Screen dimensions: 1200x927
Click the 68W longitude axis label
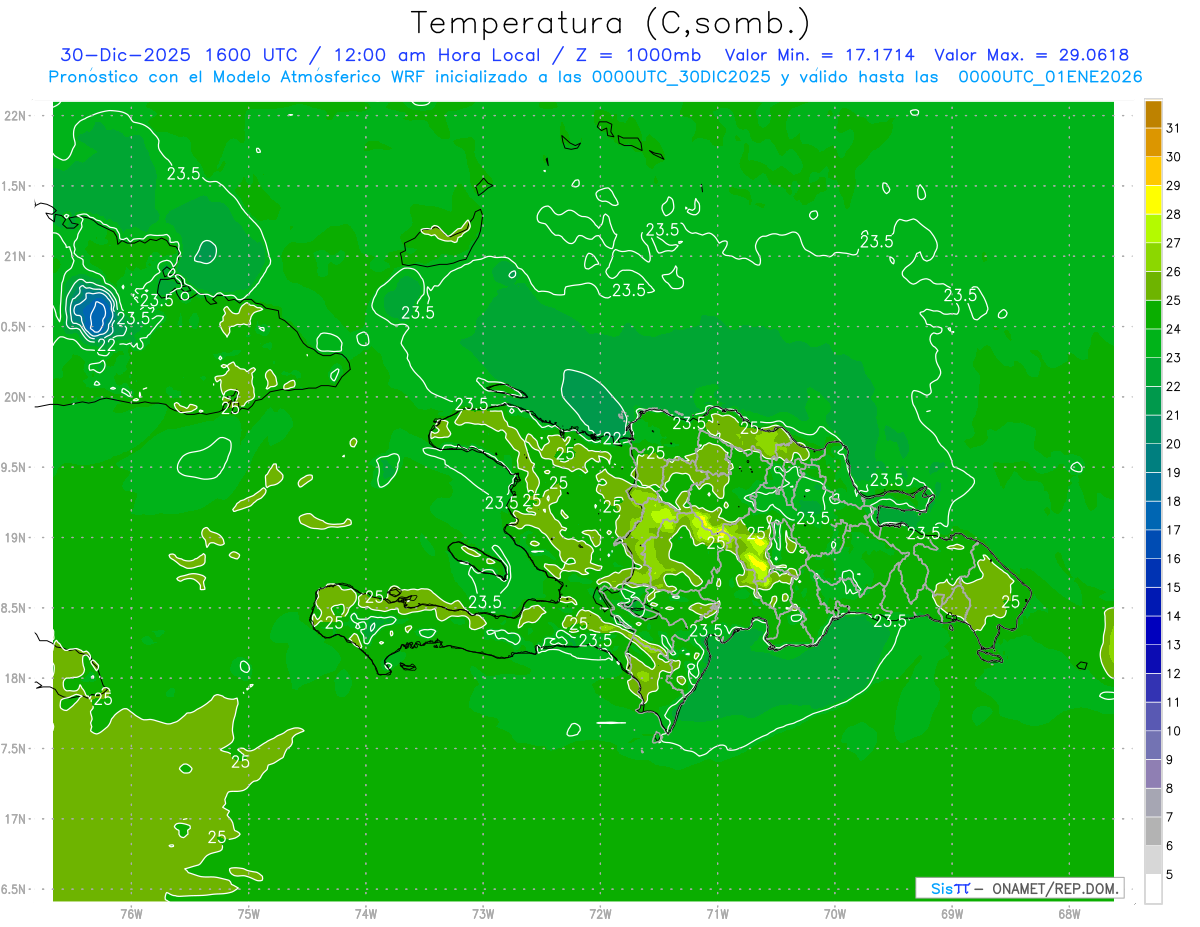point(1069,913)
